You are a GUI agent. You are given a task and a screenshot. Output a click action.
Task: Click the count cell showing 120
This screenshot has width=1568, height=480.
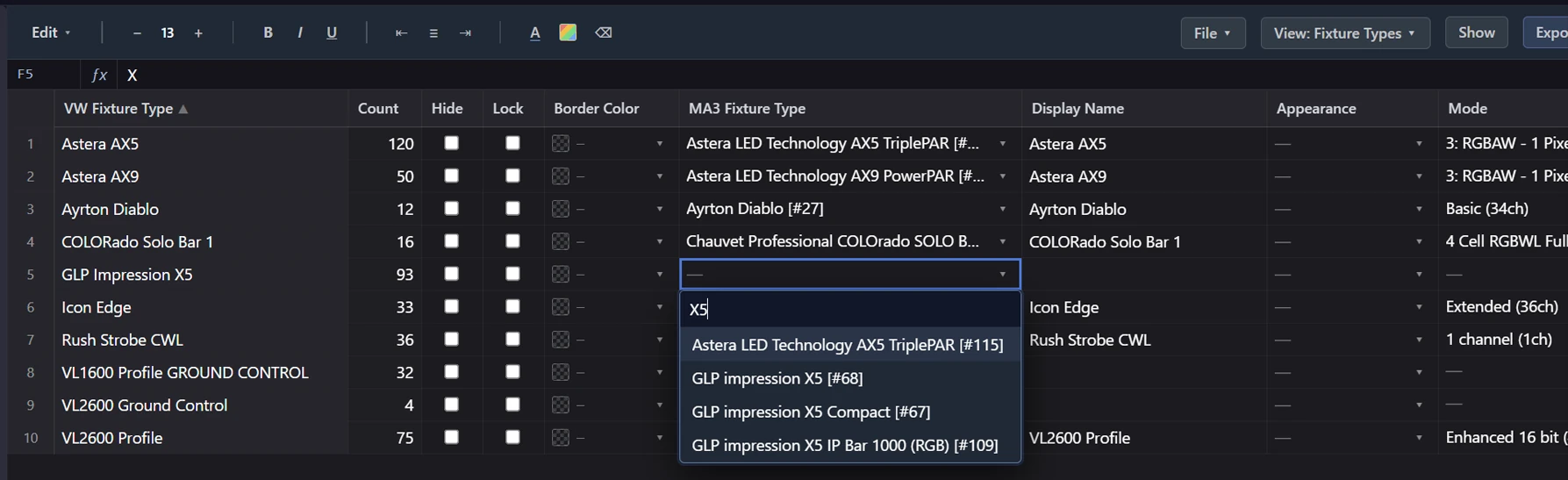385,144
